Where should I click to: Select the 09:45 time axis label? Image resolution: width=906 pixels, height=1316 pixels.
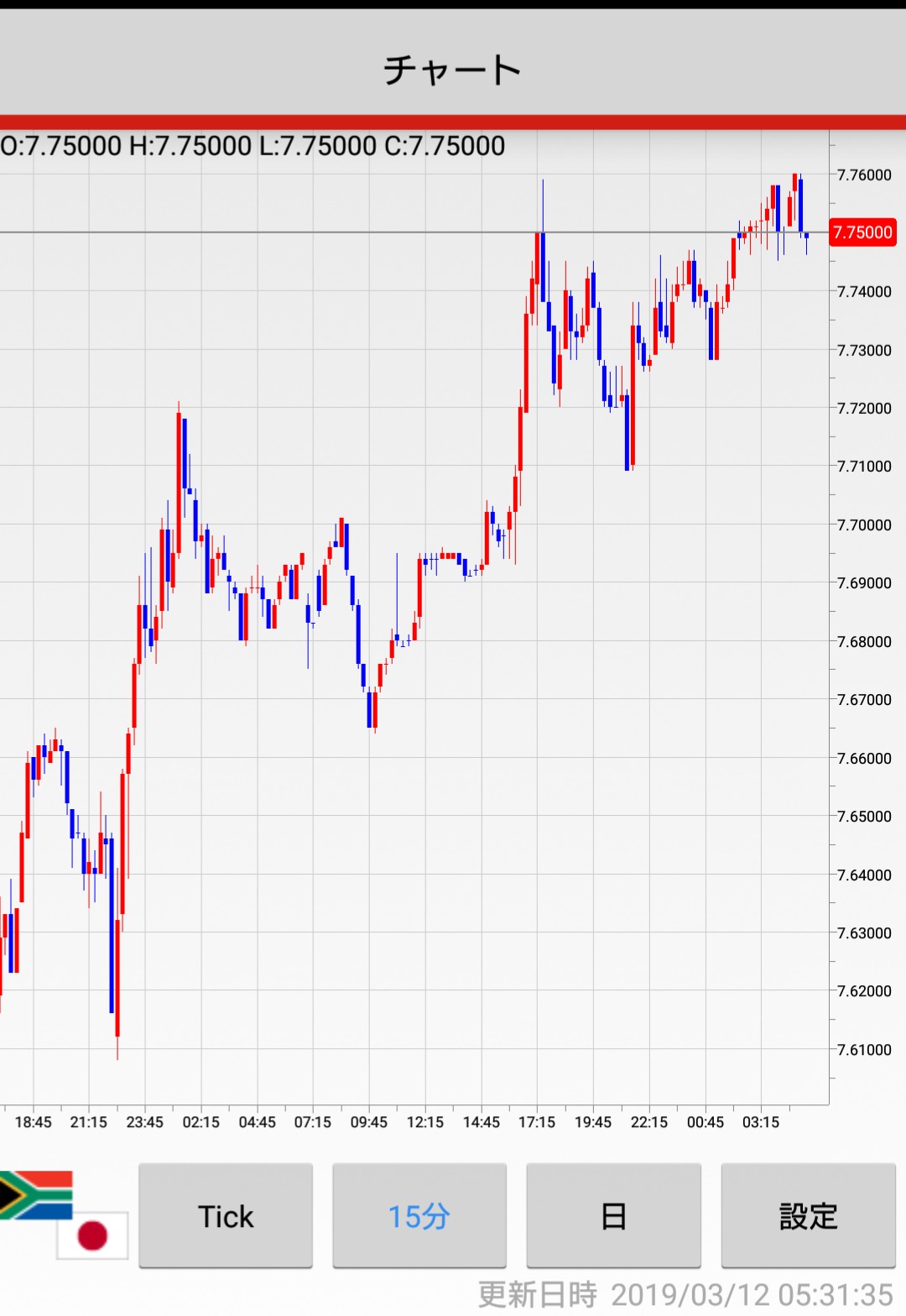(369, 1122)
